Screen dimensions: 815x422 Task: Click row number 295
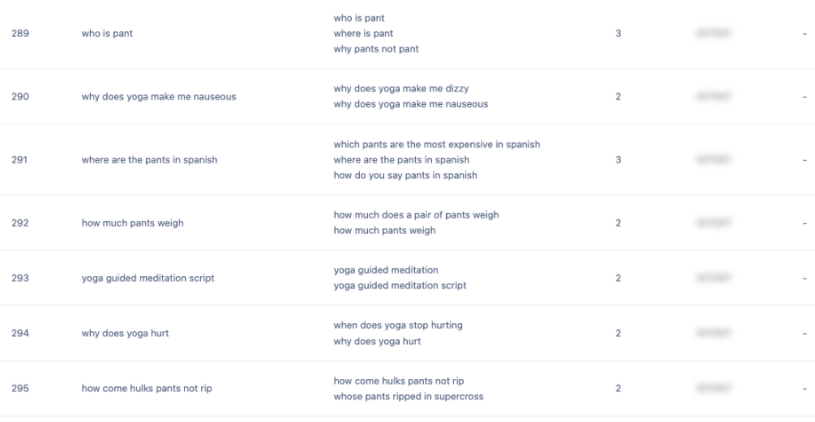point(20,388)
